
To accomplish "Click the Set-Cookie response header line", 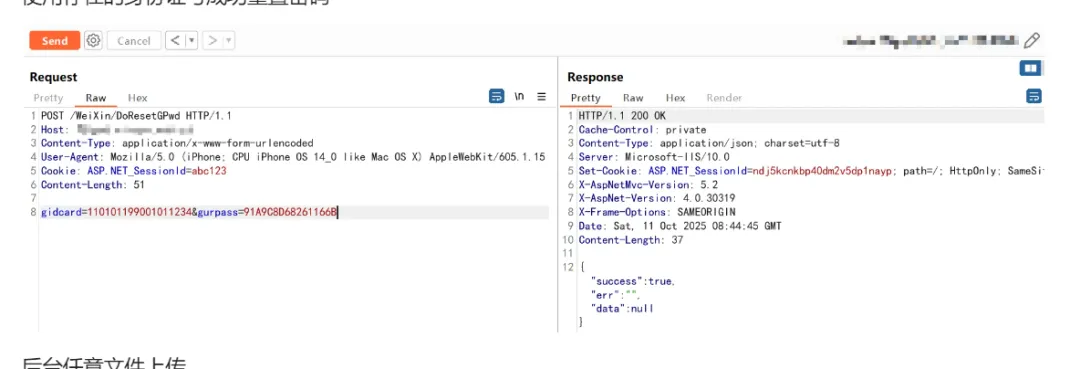I will [811, 171].
